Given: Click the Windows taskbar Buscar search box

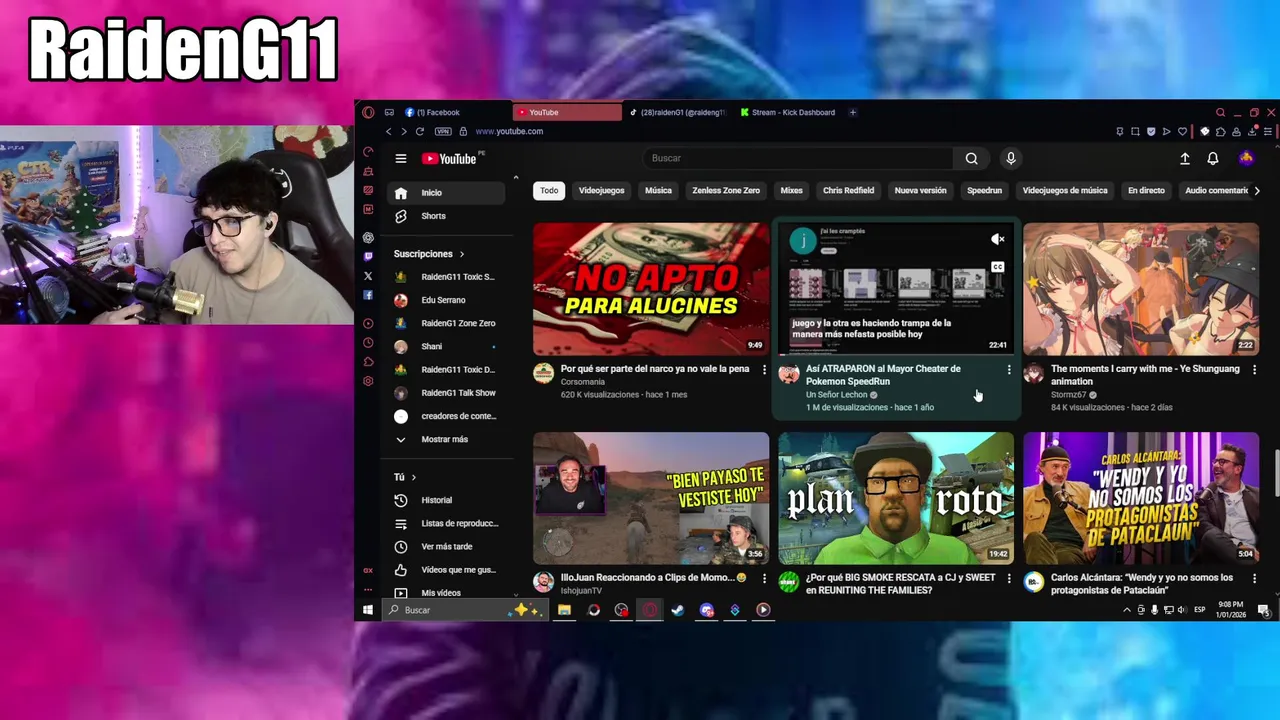Looking at the screenshot, I should tap(467, 610).
